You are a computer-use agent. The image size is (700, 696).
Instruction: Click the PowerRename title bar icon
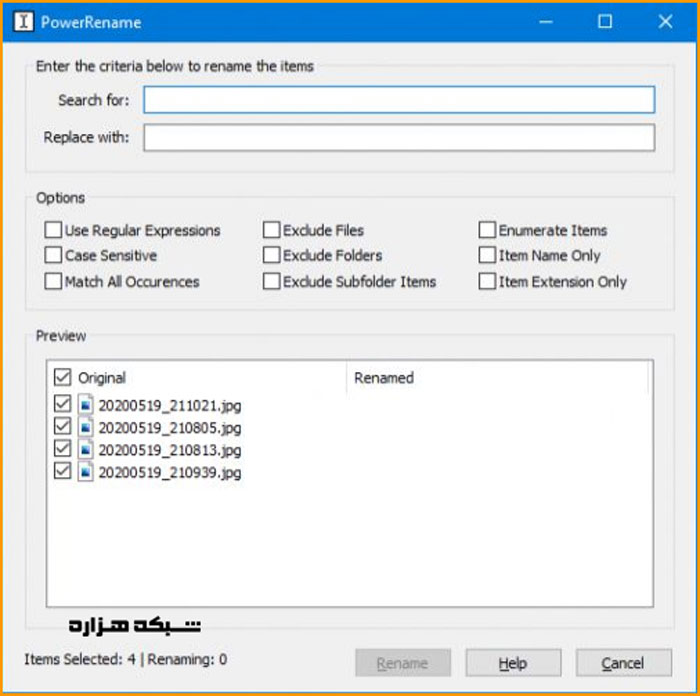tap(24, 21)
